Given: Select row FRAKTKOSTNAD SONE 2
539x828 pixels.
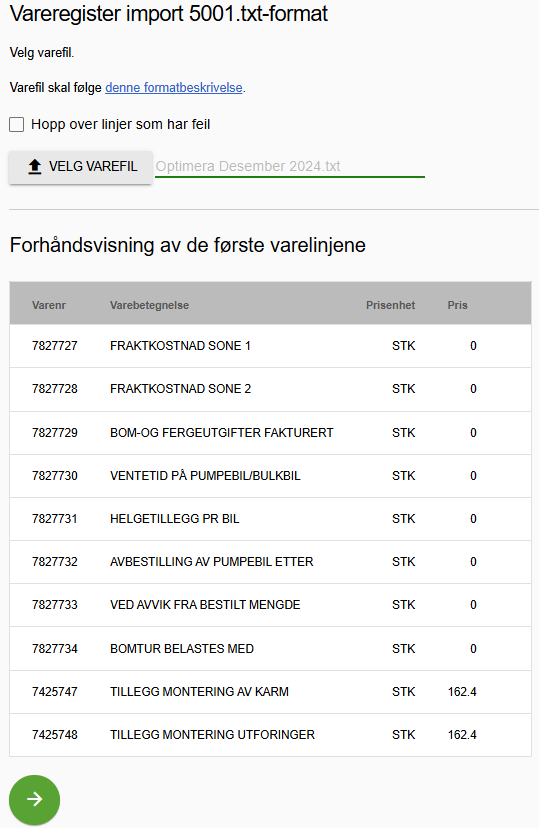Looking at the screenshot, I should click(270, 389).
